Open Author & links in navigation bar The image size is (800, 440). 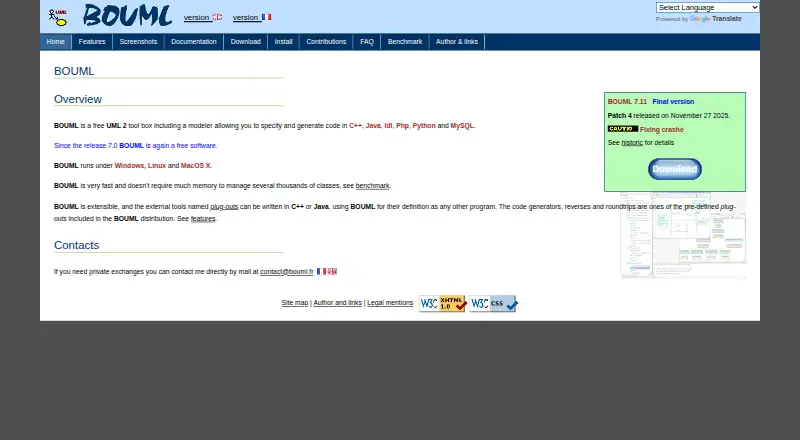(457, 42)
